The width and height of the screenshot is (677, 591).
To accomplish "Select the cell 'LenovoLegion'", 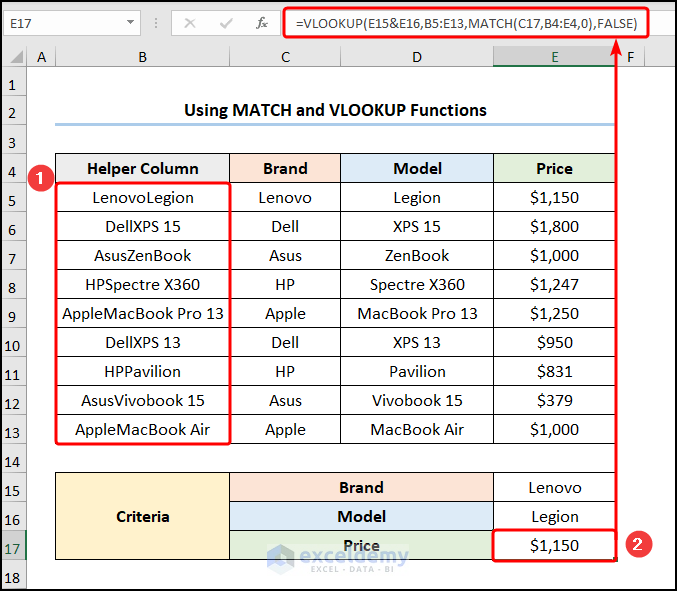I will point(142,197).
